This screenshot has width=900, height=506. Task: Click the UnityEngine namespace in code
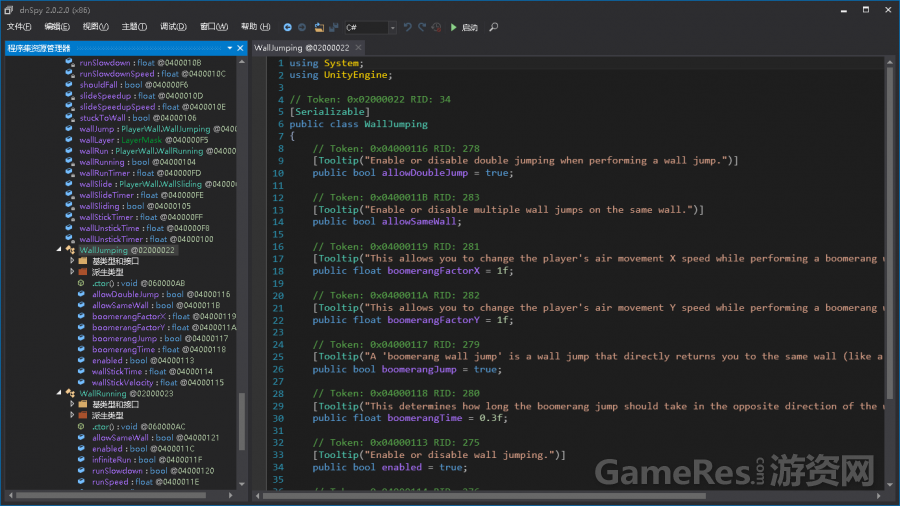[356, 75]
